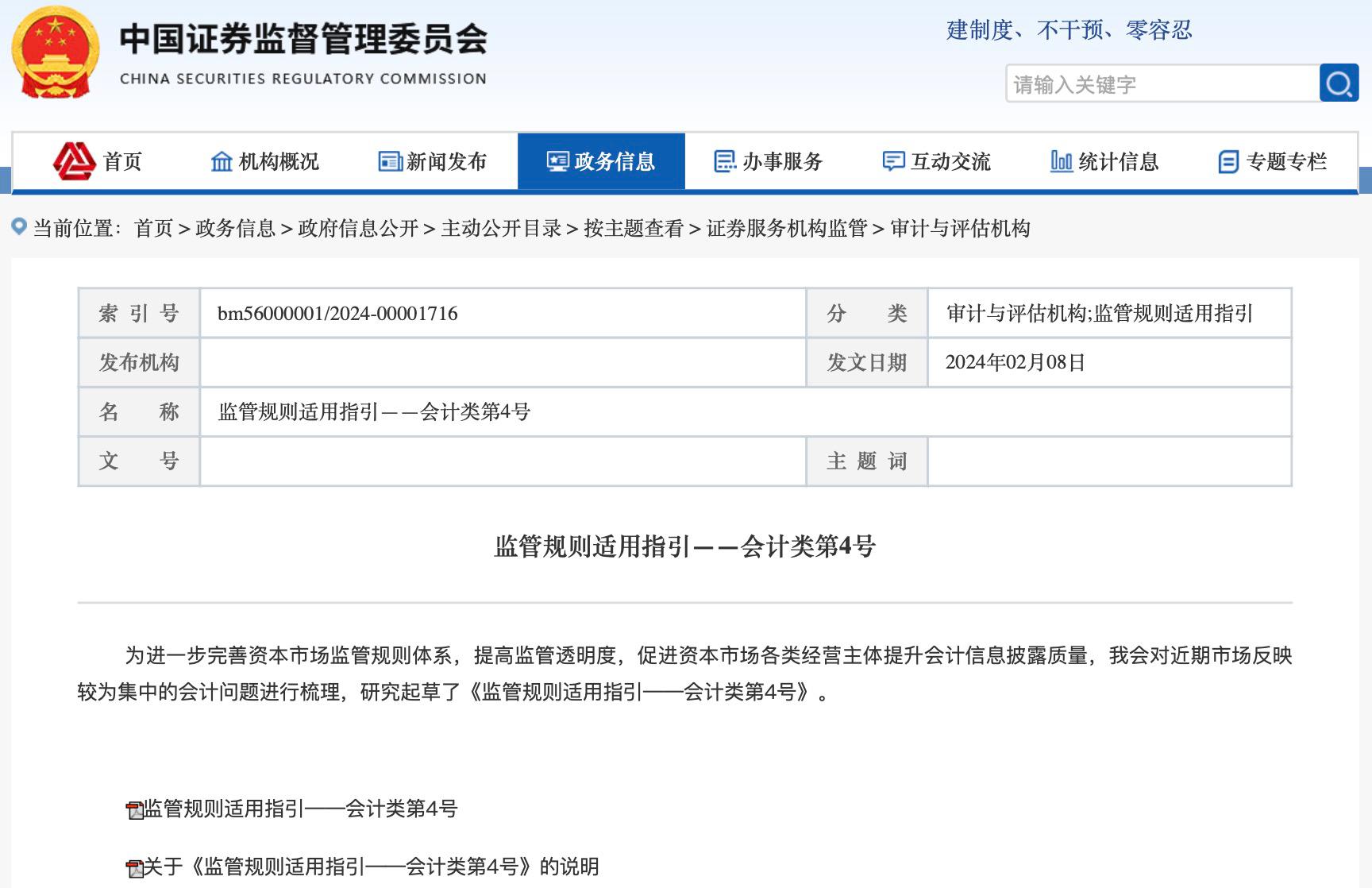Screen dimensions: 1372x888
Task: Click the breadcrumb location pin icon
Action: coord(19,230)
